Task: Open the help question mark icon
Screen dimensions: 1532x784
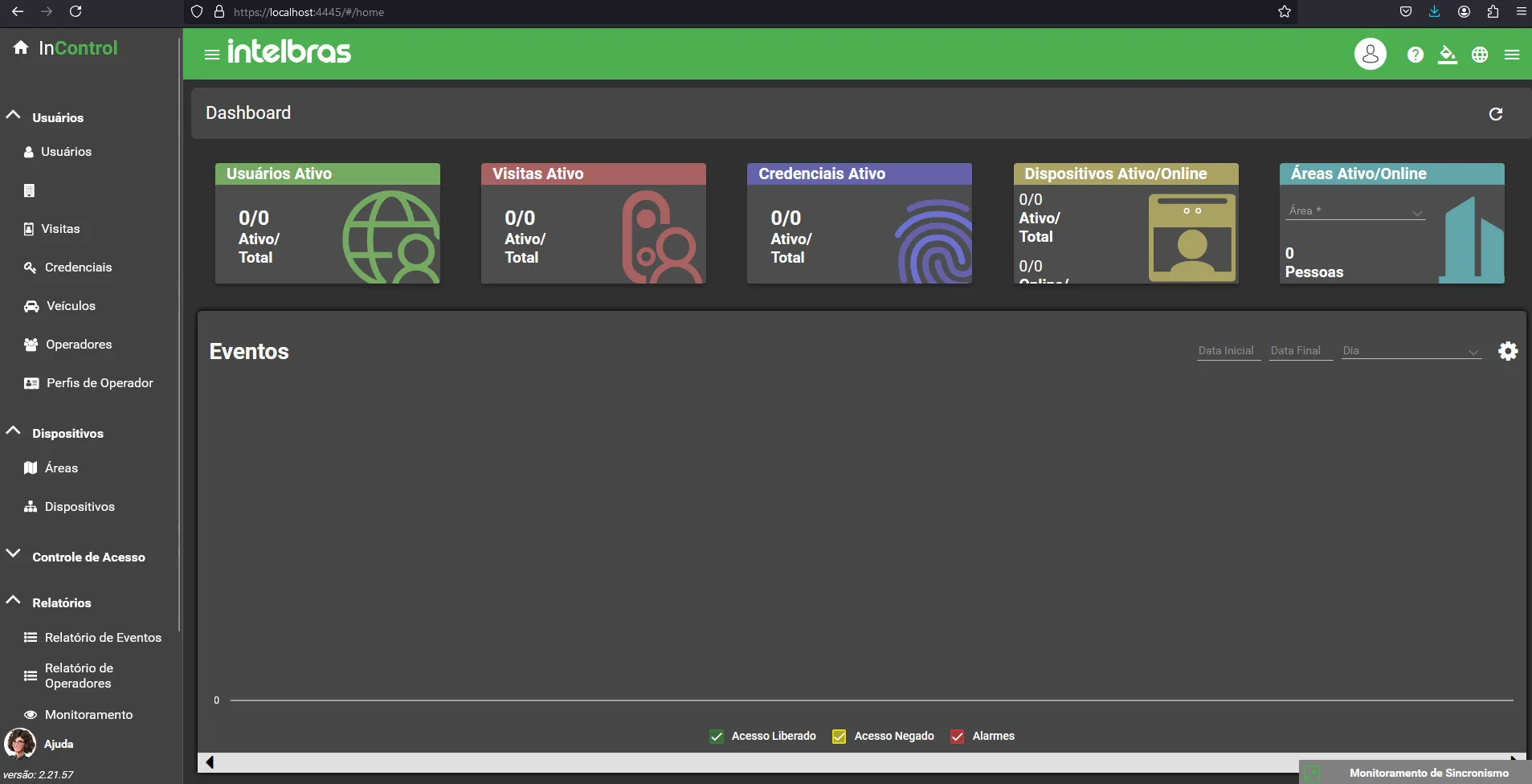Action: coord(1415,55)
